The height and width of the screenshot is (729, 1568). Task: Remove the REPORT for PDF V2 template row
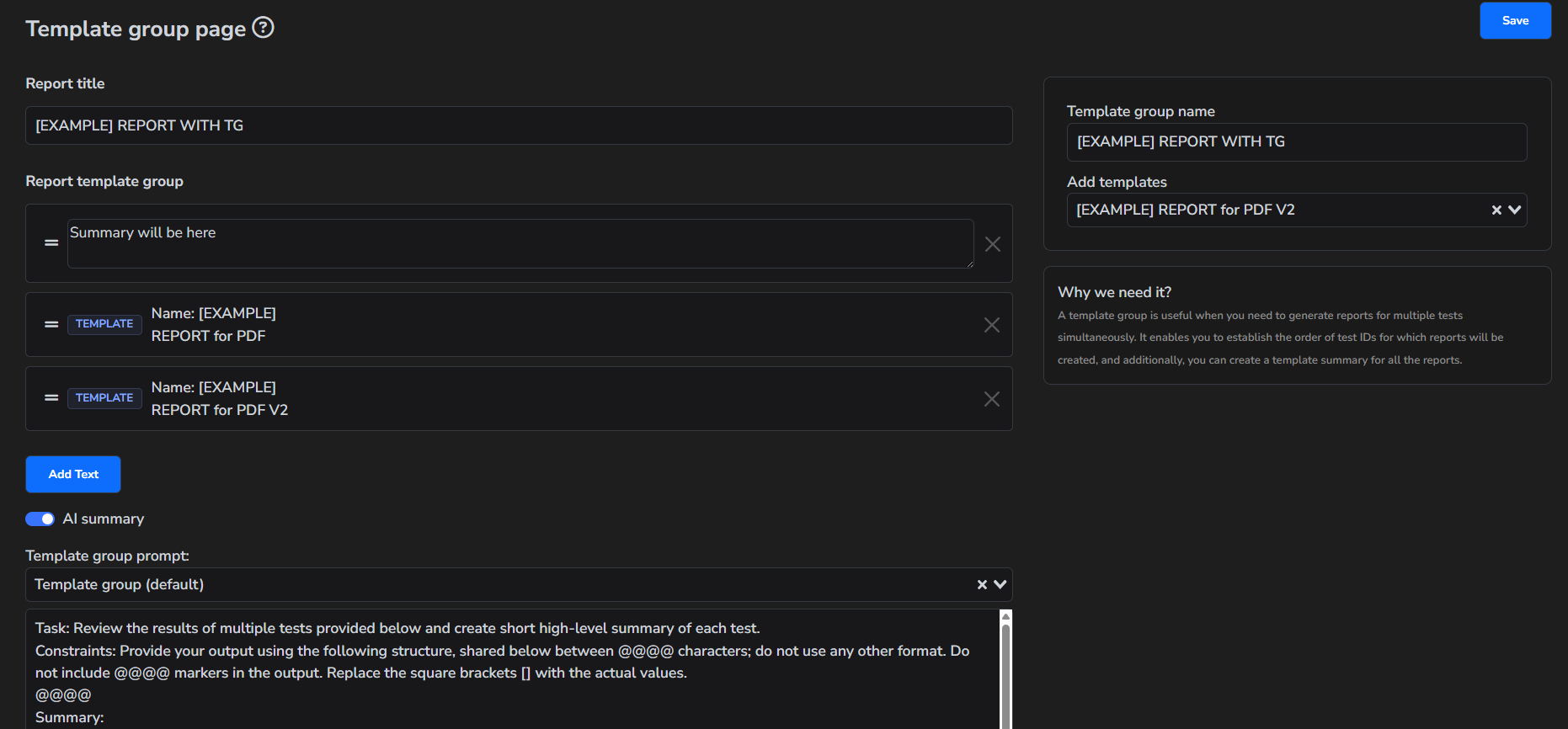coord(992,399)
